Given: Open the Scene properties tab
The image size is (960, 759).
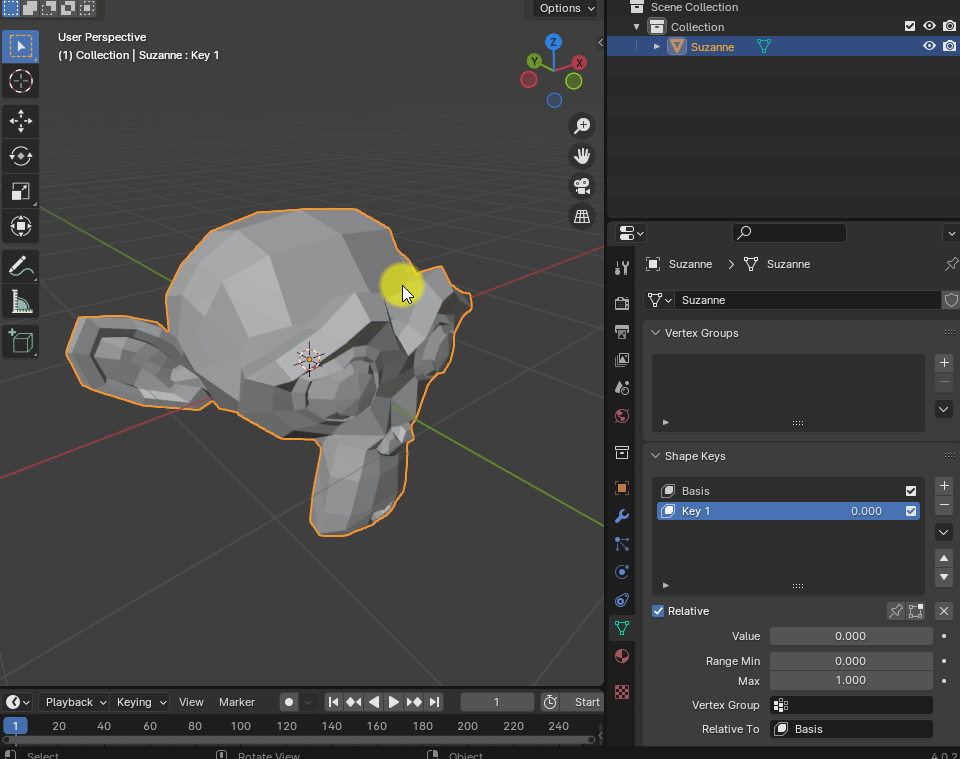Looking at the screenshot, I should [622, 388].
